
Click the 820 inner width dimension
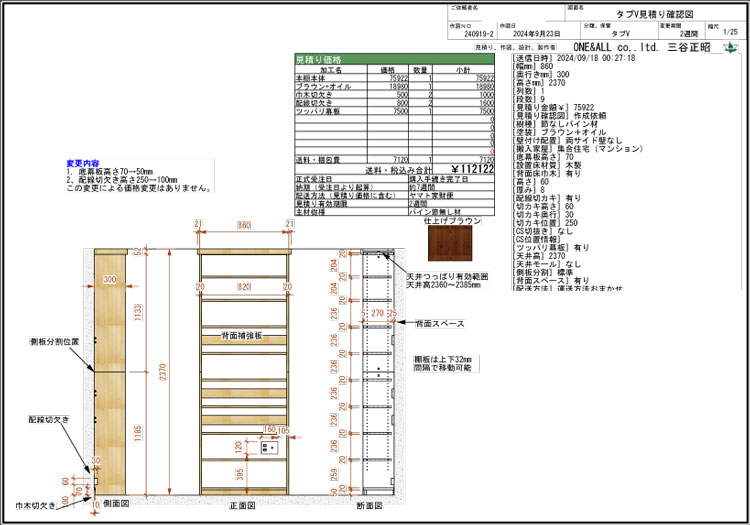click(244, 286)
